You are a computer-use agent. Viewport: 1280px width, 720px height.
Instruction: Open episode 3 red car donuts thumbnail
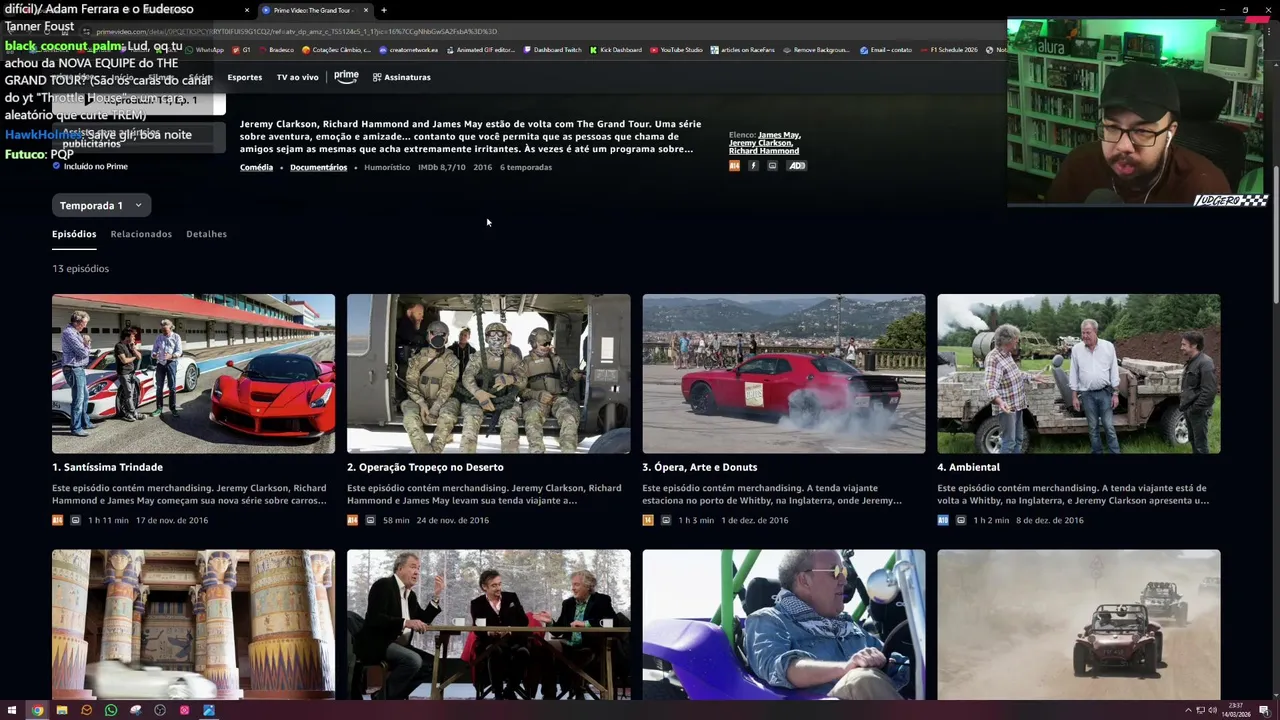click(783, 374)
